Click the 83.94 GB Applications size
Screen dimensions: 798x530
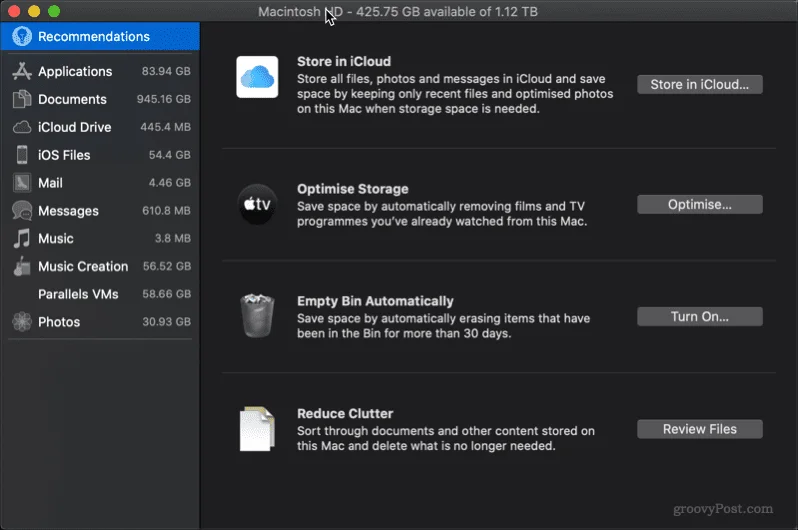(x=166, y=71)
